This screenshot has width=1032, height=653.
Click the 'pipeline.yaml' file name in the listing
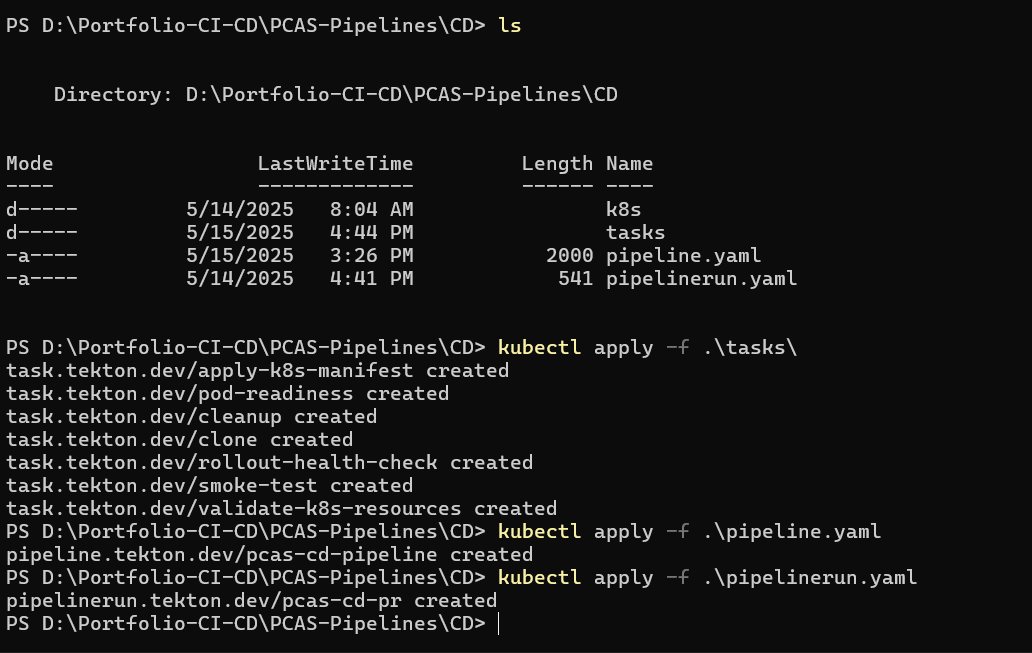click(683, 256)
